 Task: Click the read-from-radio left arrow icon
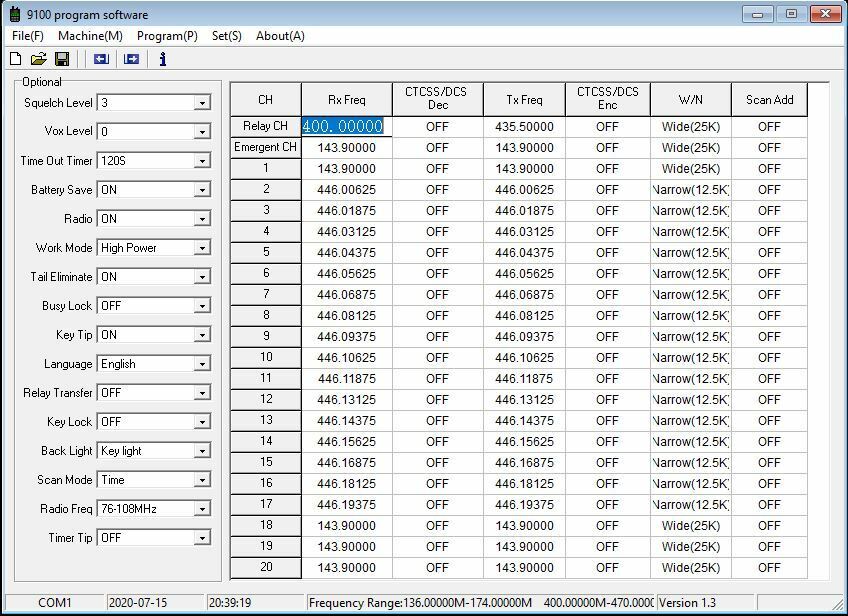[x=101, y=59]
